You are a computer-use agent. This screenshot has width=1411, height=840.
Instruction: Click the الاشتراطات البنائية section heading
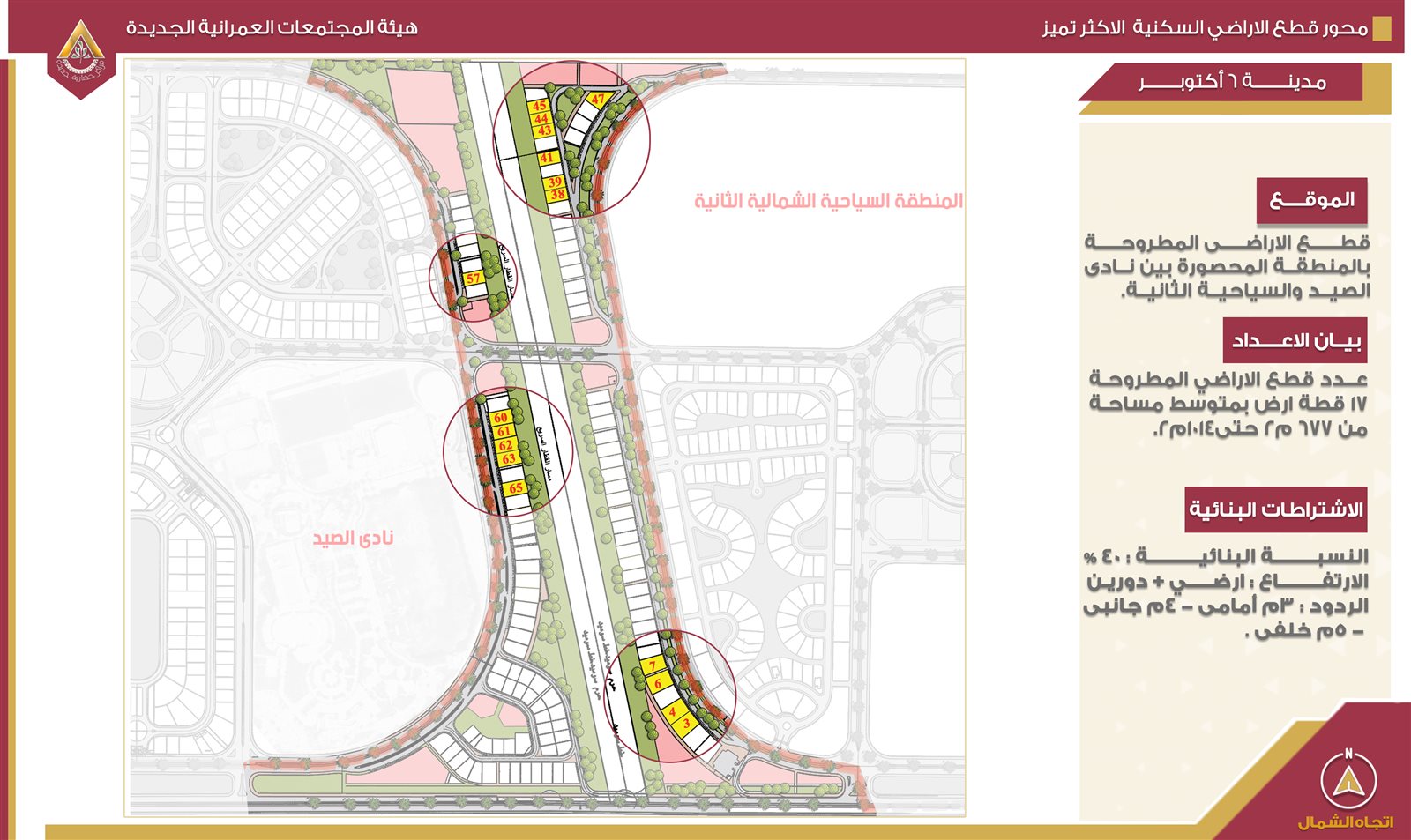1275,509
